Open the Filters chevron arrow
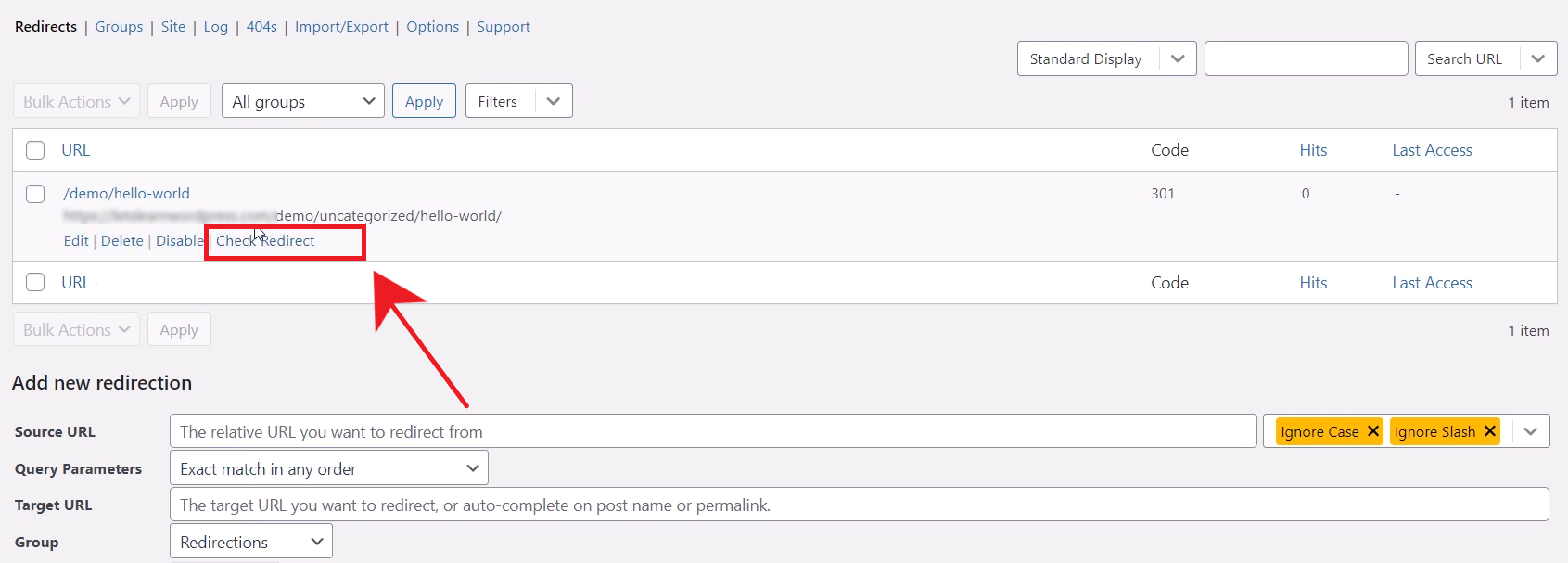This screenshot has width=1568, height=563. point(554,101)
